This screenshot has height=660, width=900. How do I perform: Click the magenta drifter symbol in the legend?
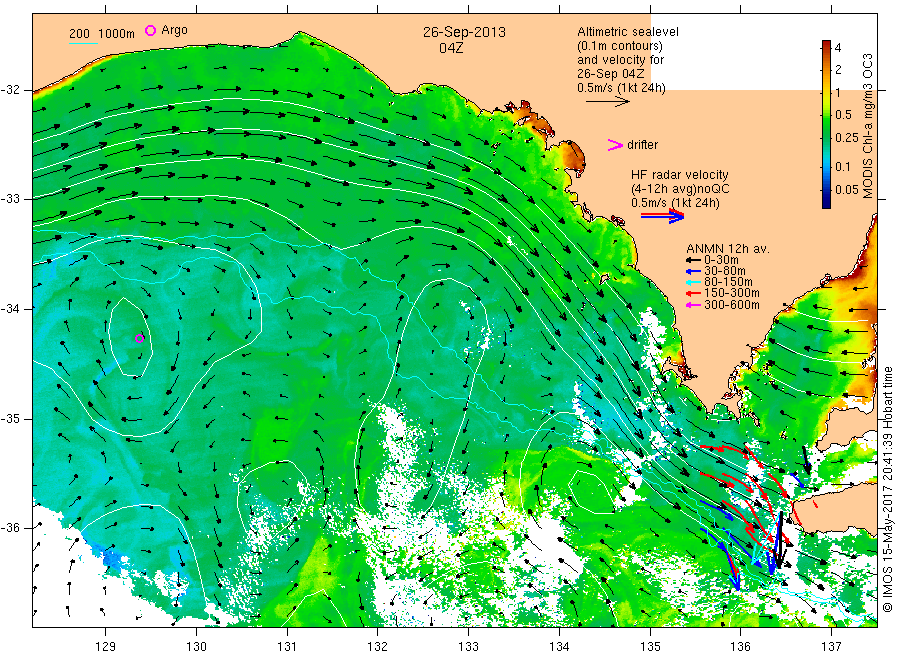coord(615,145)
